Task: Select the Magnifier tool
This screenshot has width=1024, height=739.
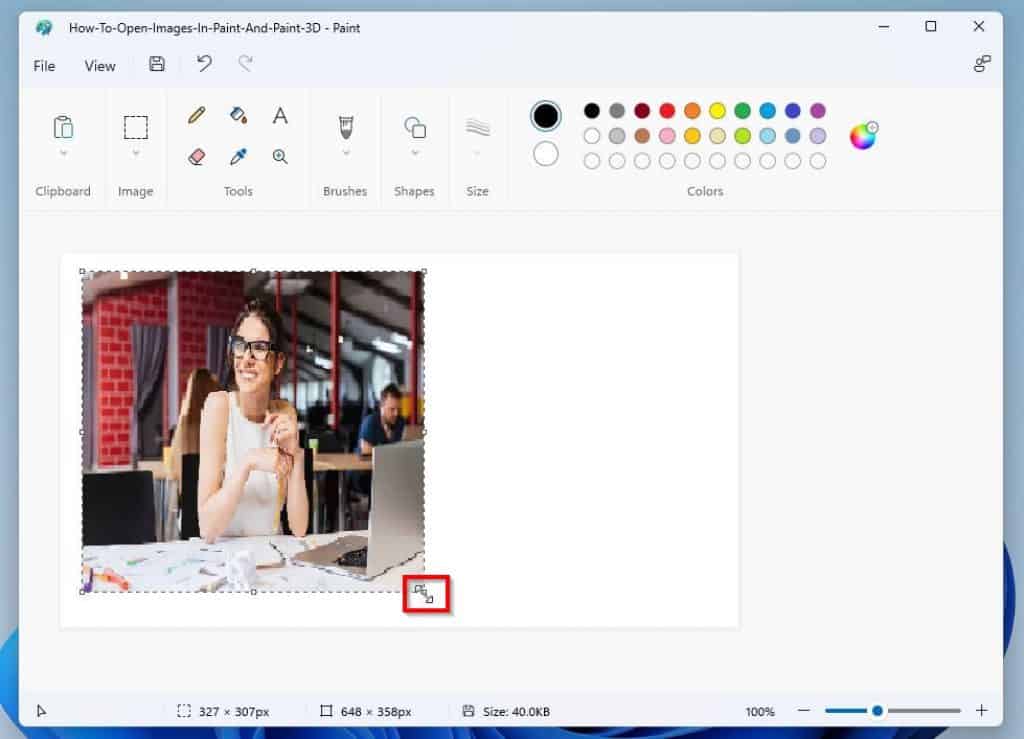Action: (x=280, y=157)
